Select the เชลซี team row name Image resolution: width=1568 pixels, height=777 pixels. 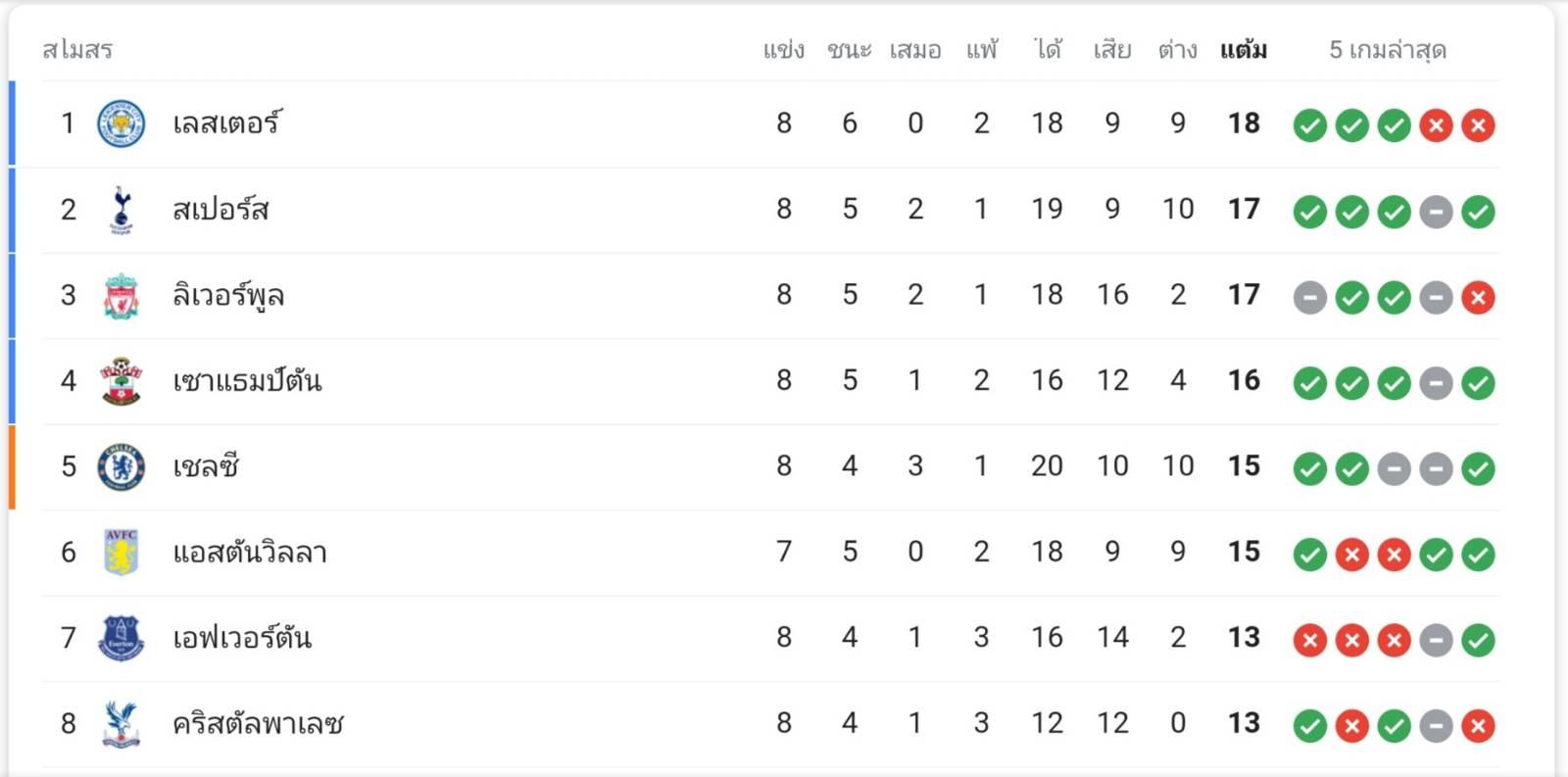click(206, 466)
